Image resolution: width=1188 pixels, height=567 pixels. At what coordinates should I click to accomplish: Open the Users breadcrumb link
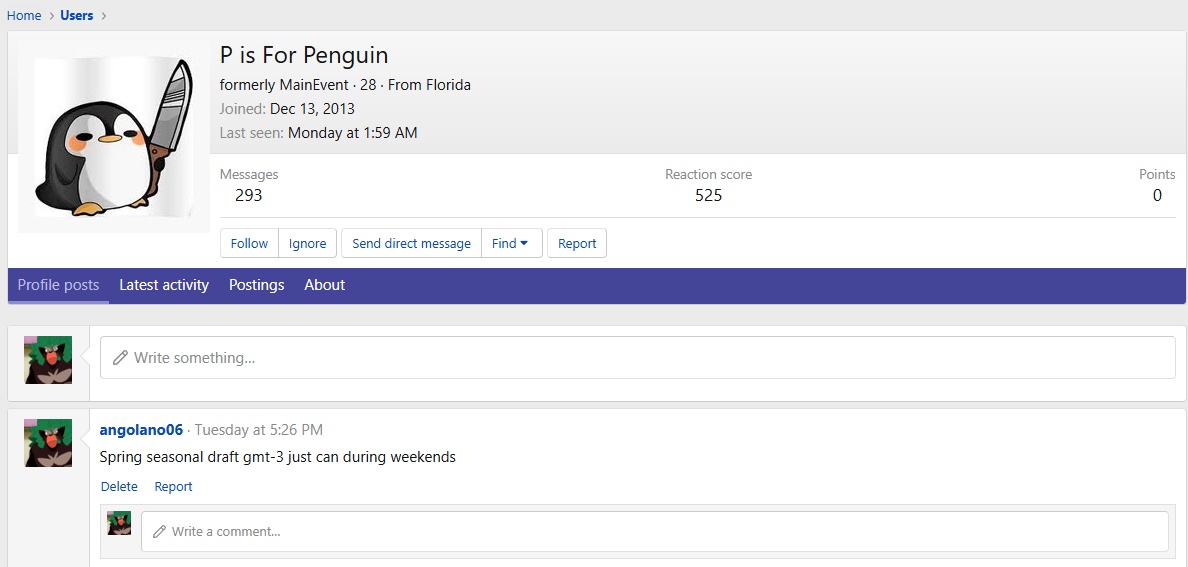pos(77,15)
